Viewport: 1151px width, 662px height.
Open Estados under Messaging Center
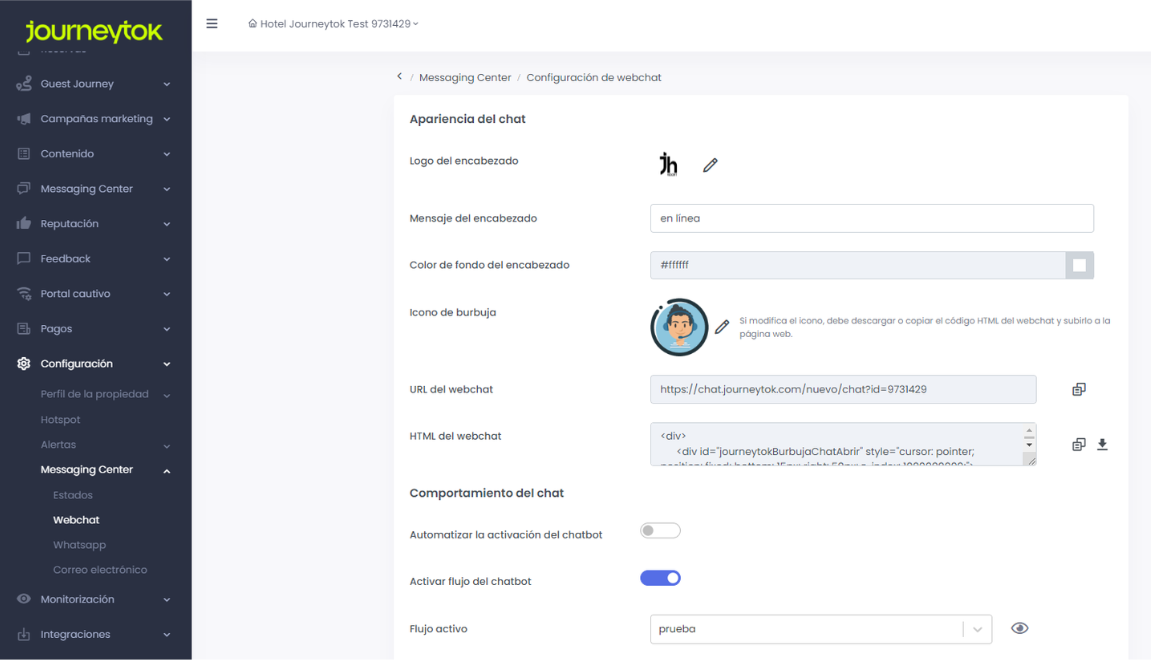tap(73, 495)
